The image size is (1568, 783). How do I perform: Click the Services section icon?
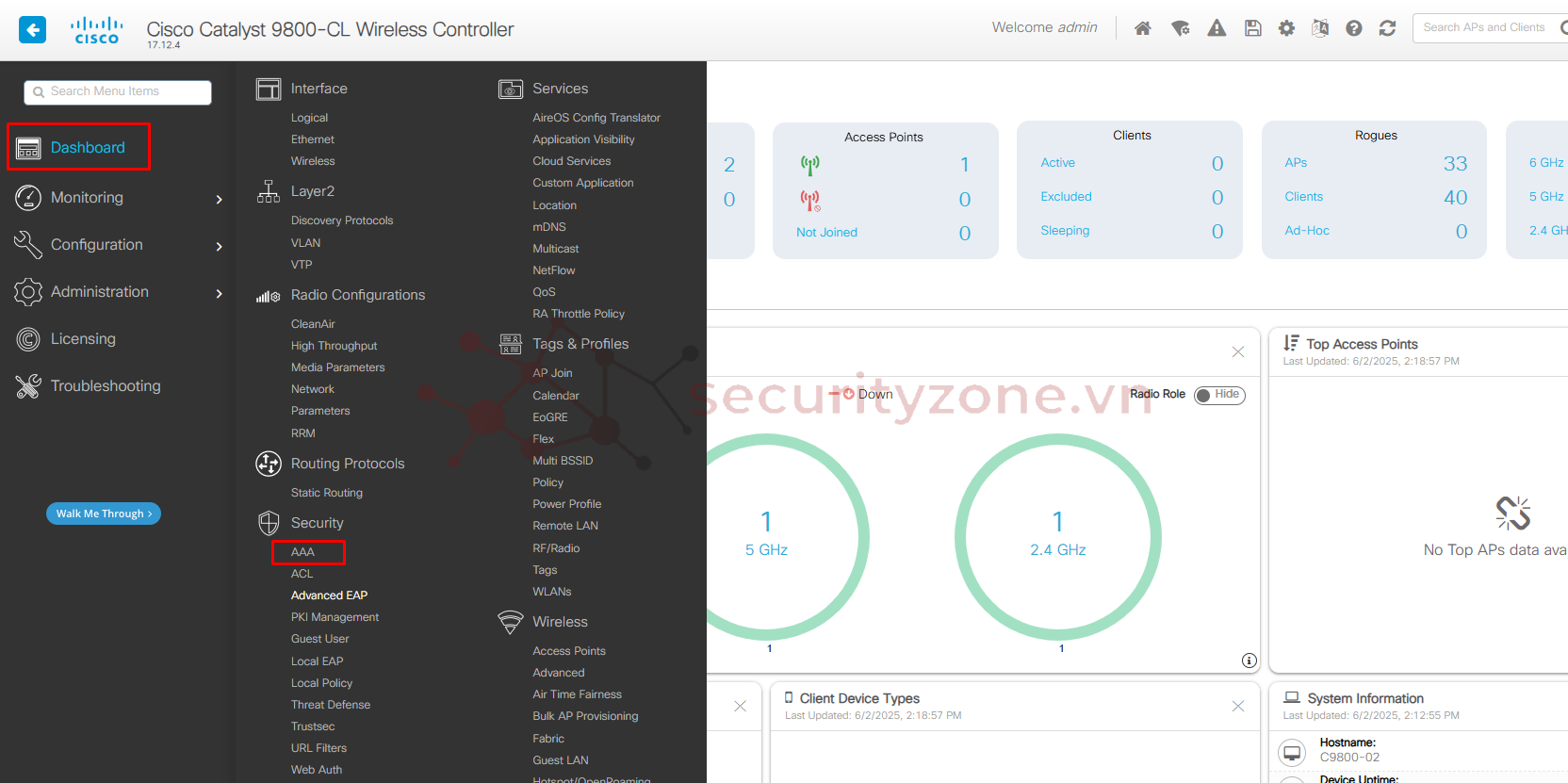tap(511, 90)
